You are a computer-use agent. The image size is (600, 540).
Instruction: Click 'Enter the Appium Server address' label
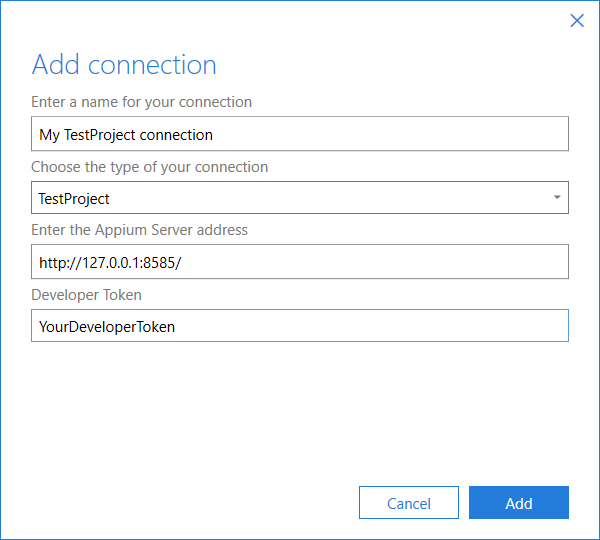139,230
